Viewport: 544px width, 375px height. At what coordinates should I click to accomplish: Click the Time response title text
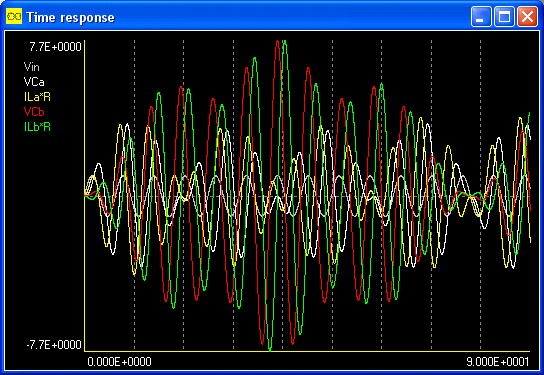coord(70,17)
